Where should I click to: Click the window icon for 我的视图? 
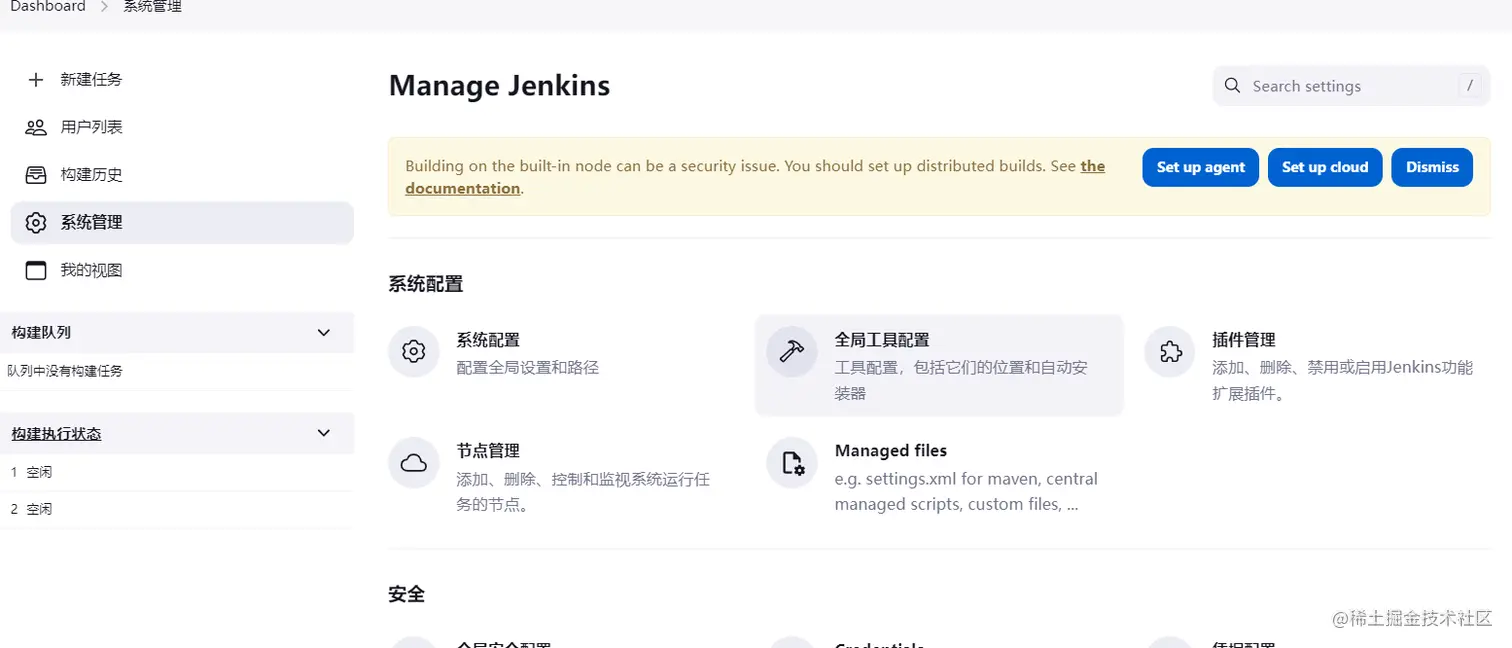tap(36, 270)
